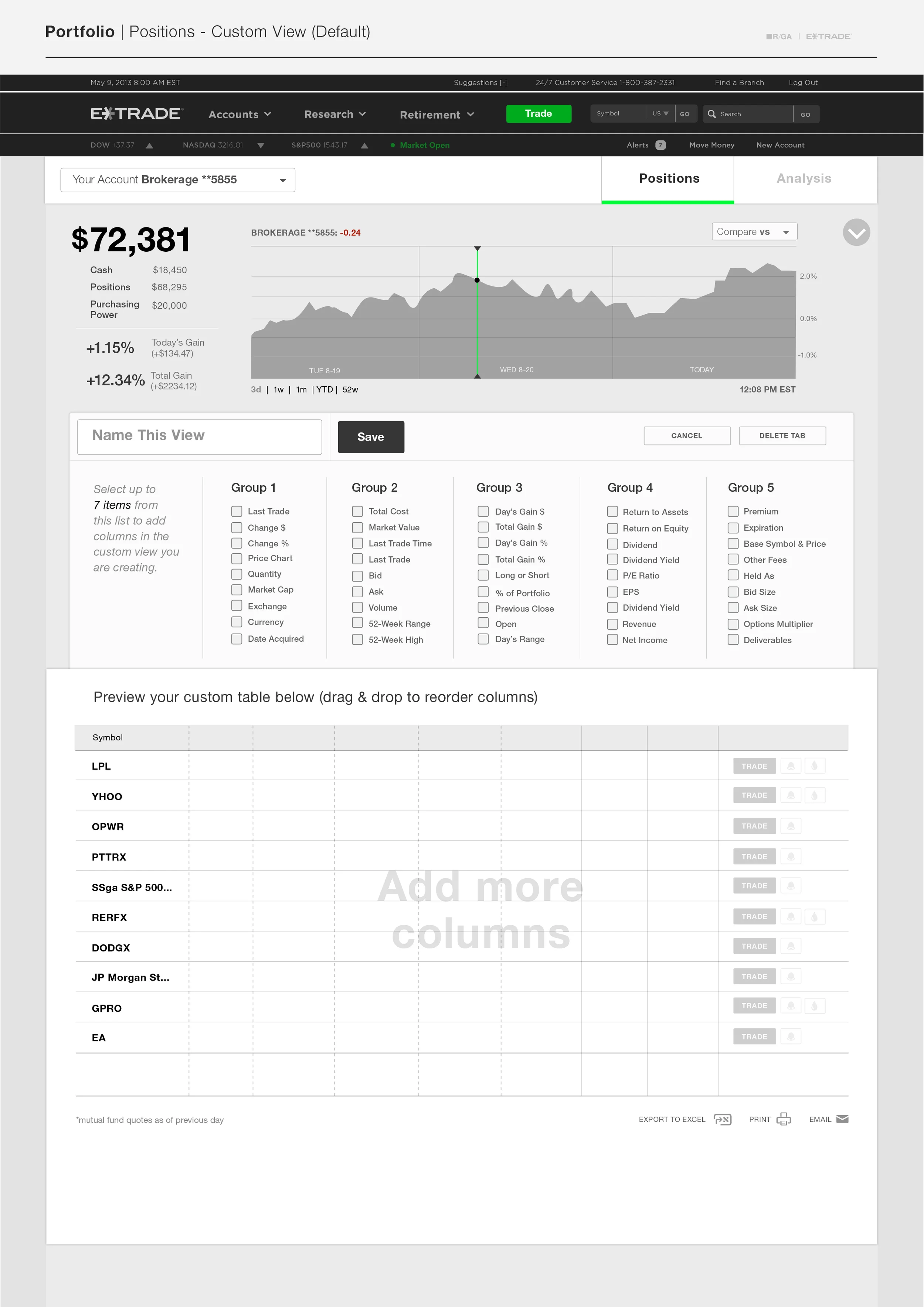The width and height of the screenshot is (924, 1307).
Task: Check the Last Trade Time checkbox
Action: click(357, 543)
